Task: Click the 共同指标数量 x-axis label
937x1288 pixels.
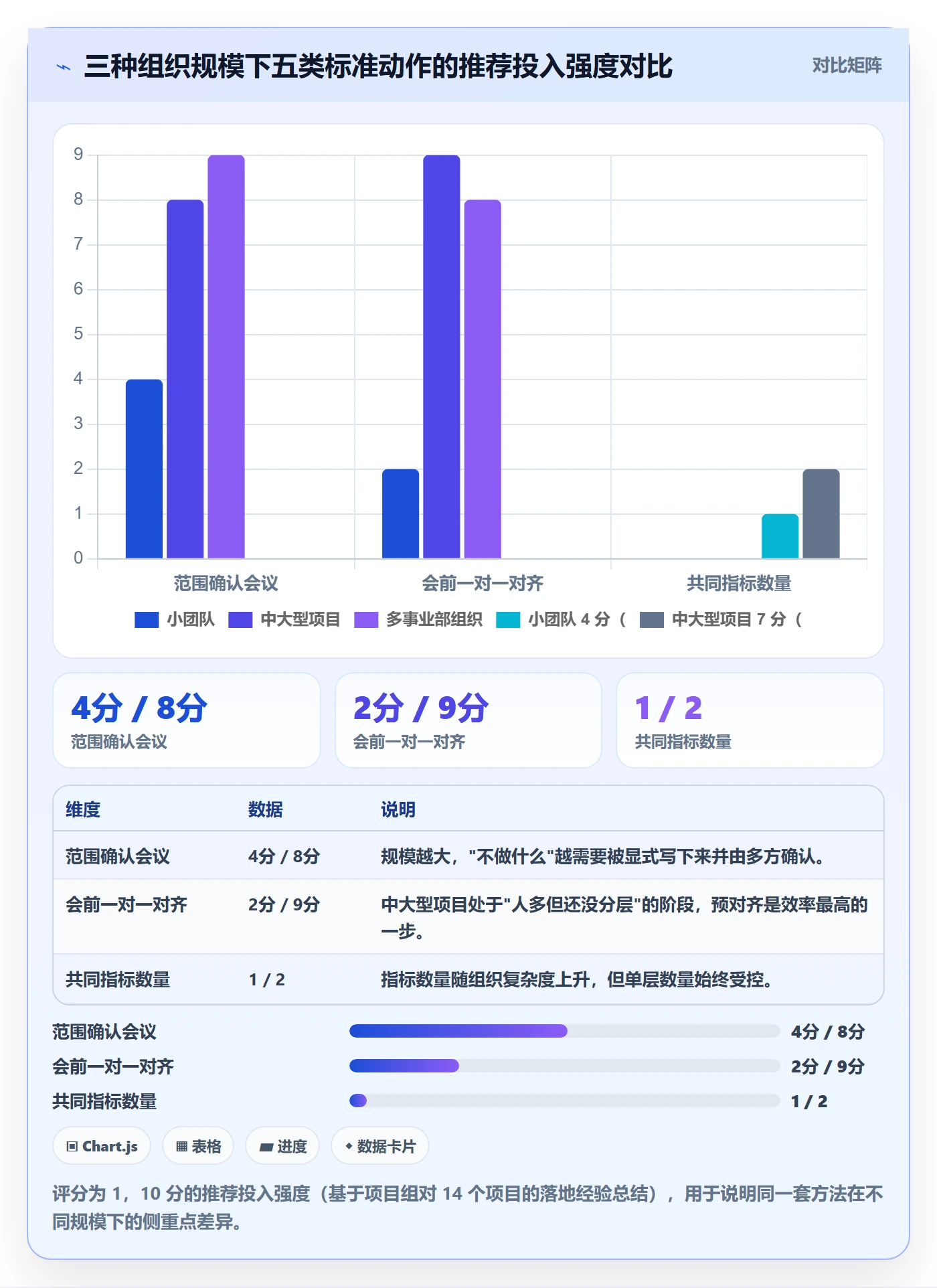Action: point(739,584)
